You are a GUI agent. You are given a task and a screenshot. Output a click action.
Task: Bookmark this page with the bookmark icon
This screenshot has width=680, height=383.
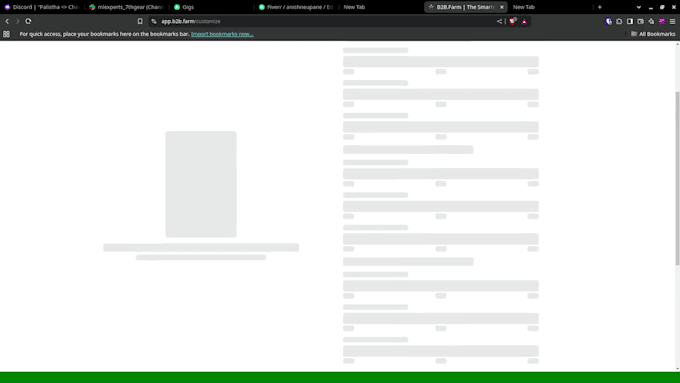coord(140,21)
